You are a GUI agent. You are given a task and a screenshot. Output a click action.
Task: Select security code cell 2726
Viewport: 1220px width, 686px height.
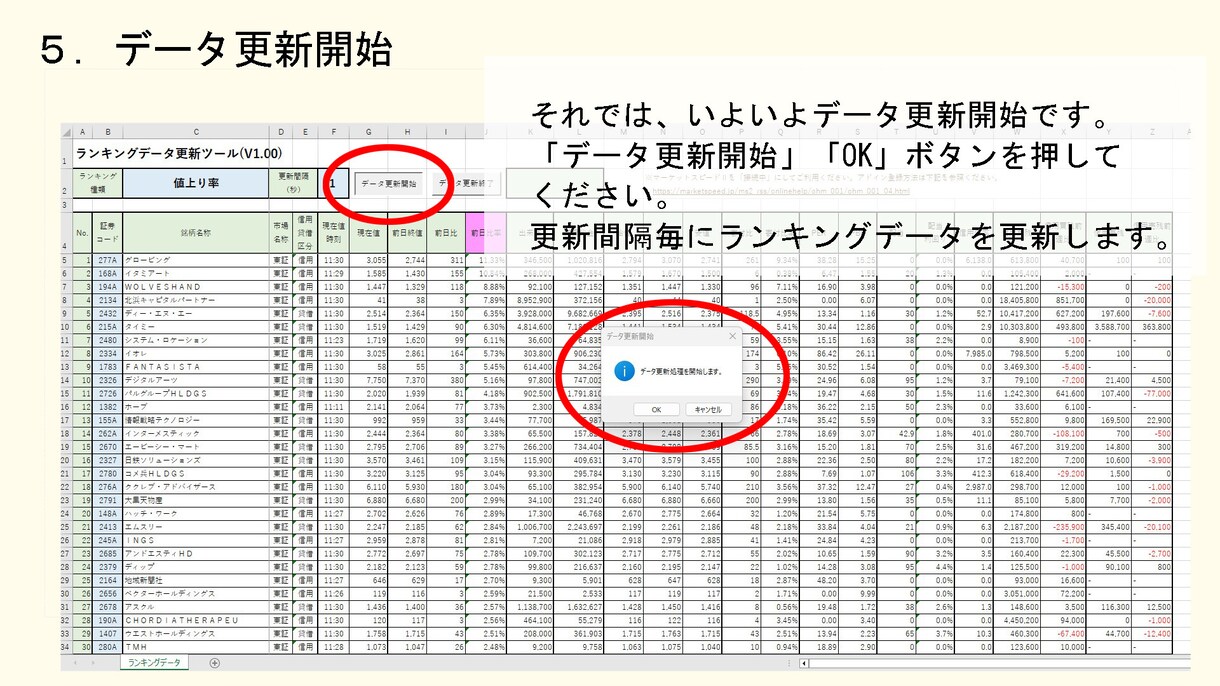tap(106, 392)
